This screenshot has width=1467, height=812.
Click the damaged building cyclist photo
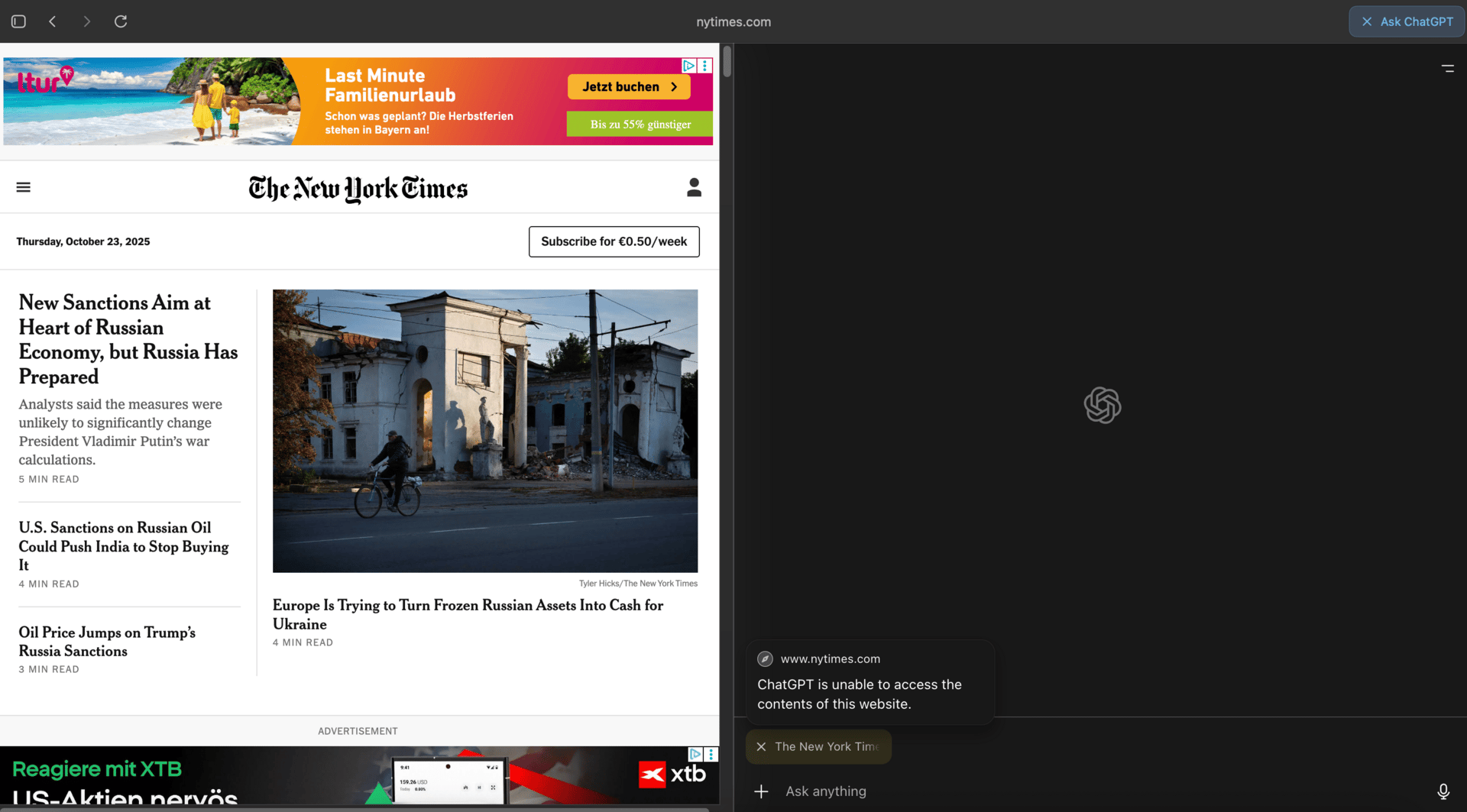coord(485,431)
